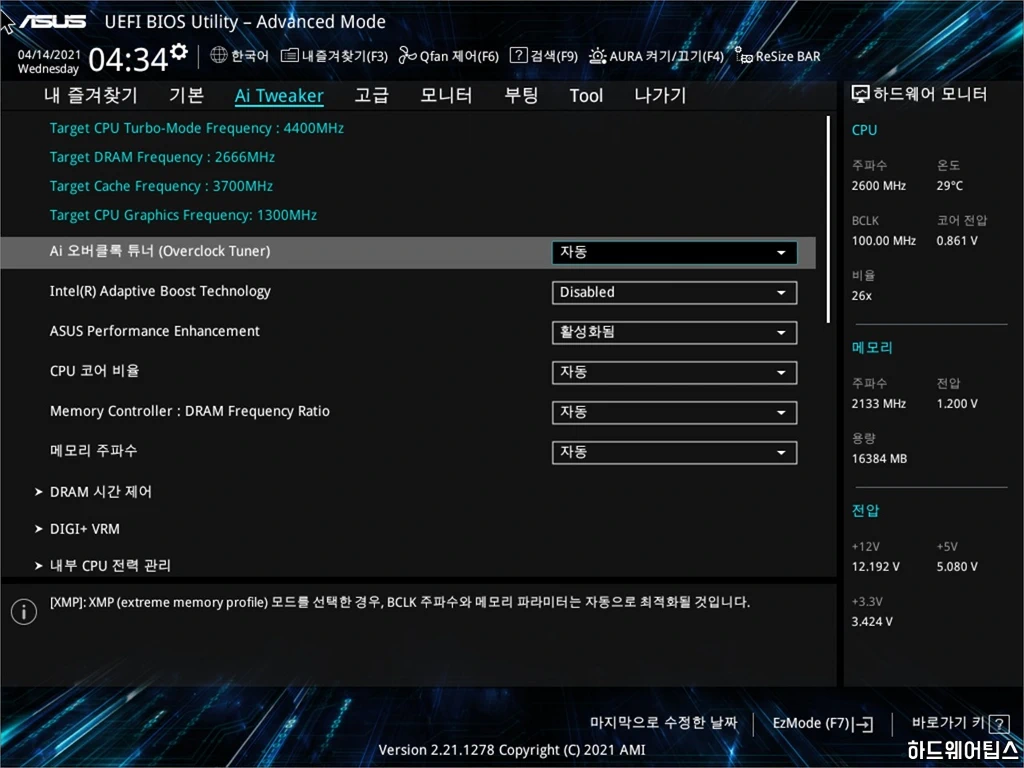1024x768 pixels.
Task: Click the 12.192 V reading
Action: coord(875,567)
